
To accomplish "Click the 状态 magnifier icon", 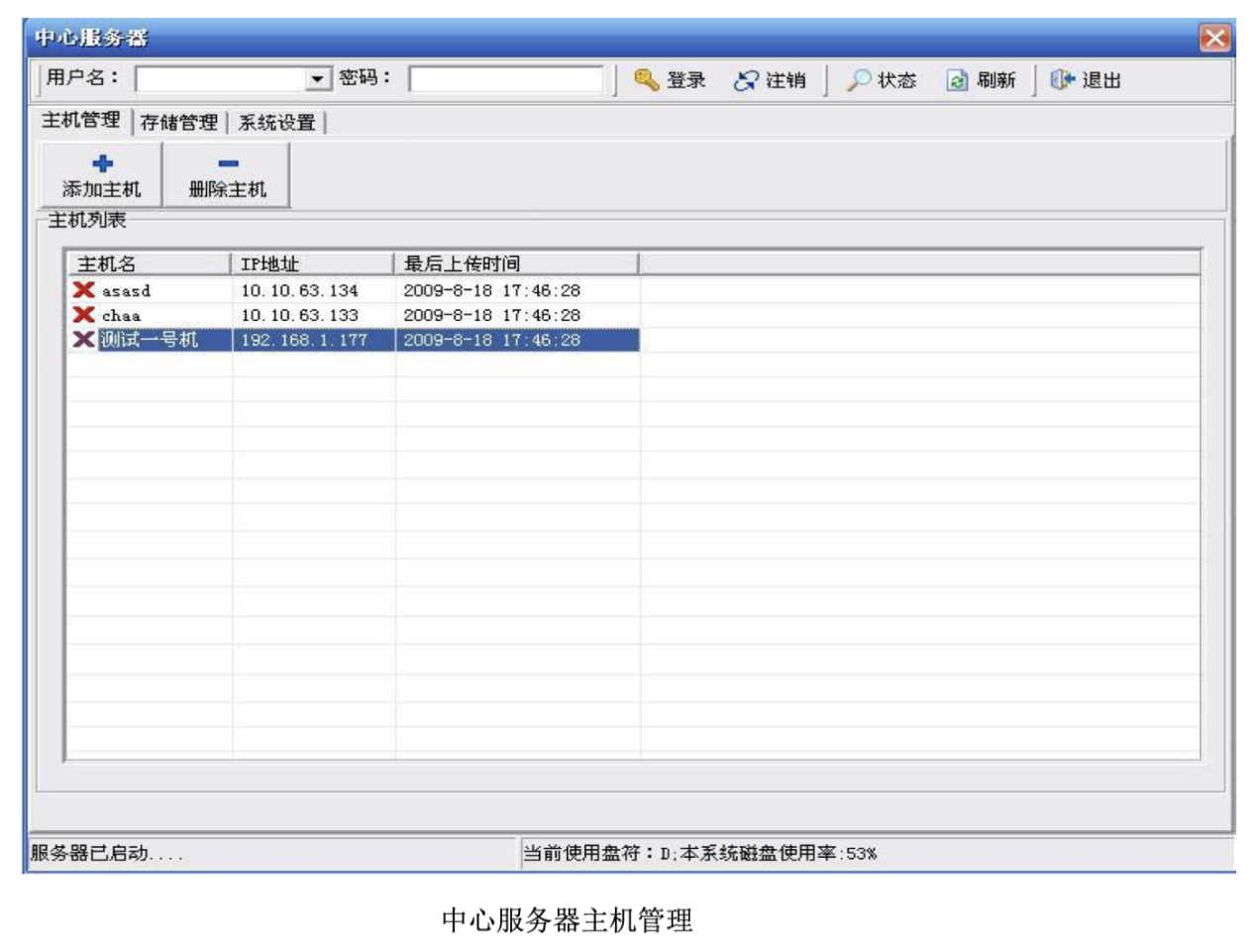I will pos(858,79).
